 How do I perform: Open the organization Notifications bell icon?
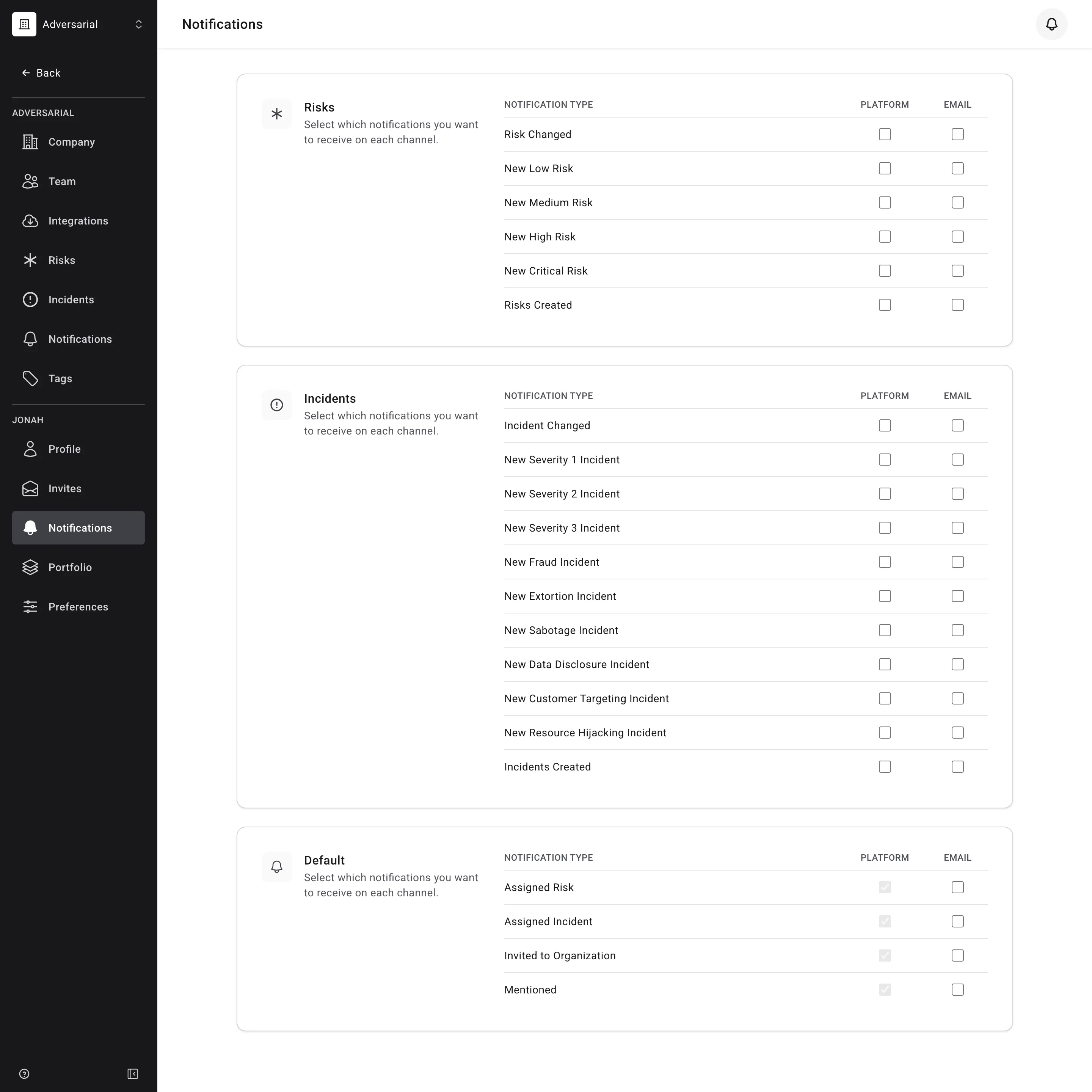[x=30, y=339]
